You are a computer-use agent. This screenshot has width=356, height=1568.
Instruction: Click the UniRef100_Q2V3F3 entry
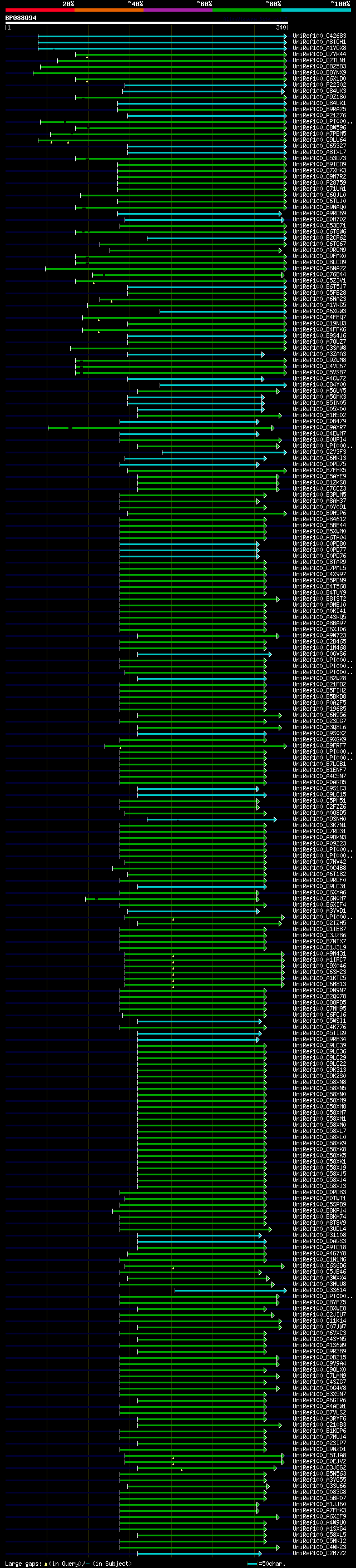(319, 452)
